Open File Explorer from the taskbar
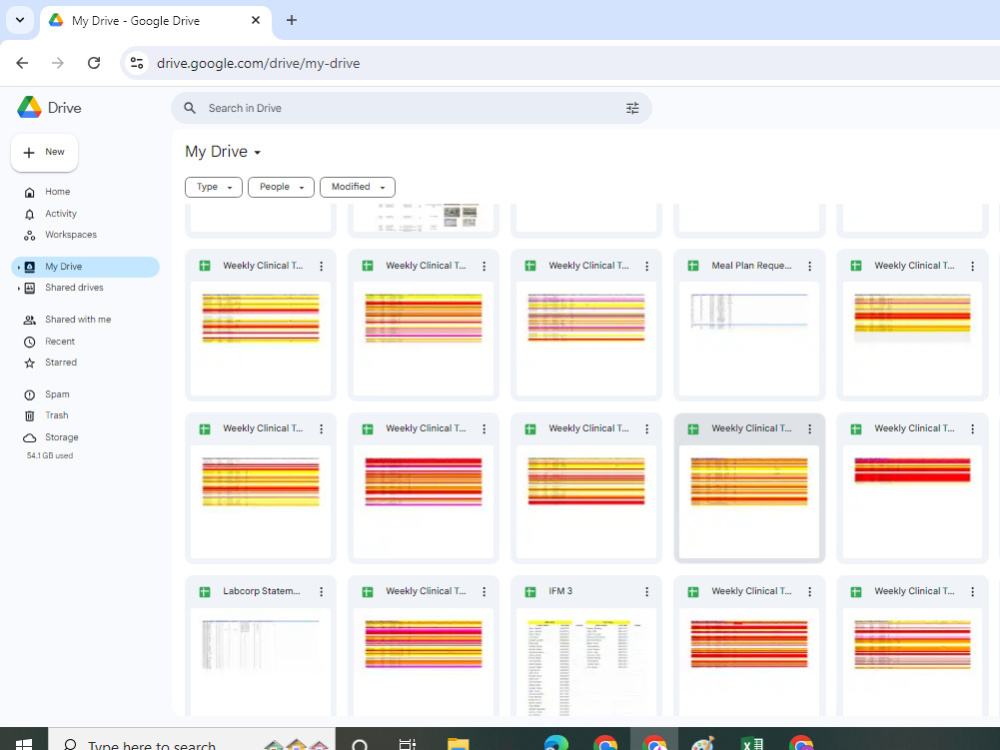 pos(458,743)
